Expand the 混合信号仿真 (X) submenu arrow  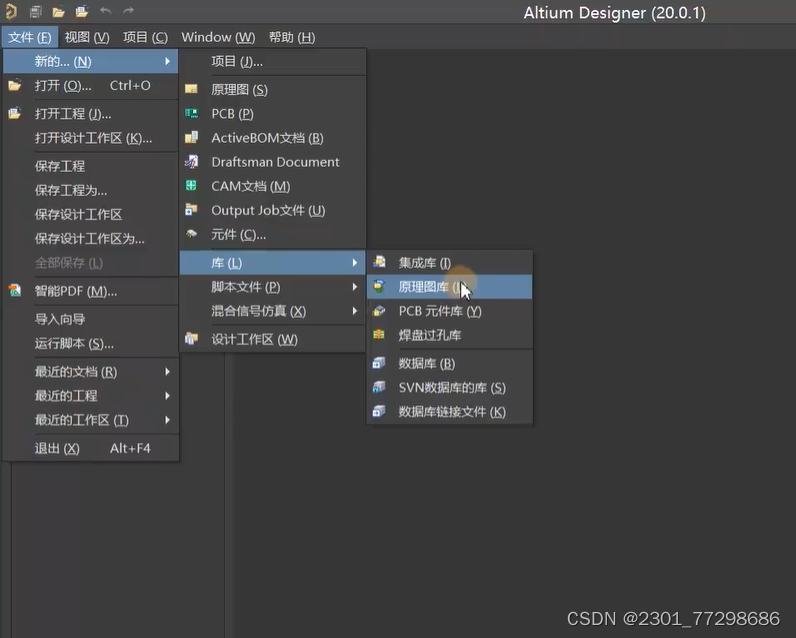pyautogui.click(x=355, y=311)
